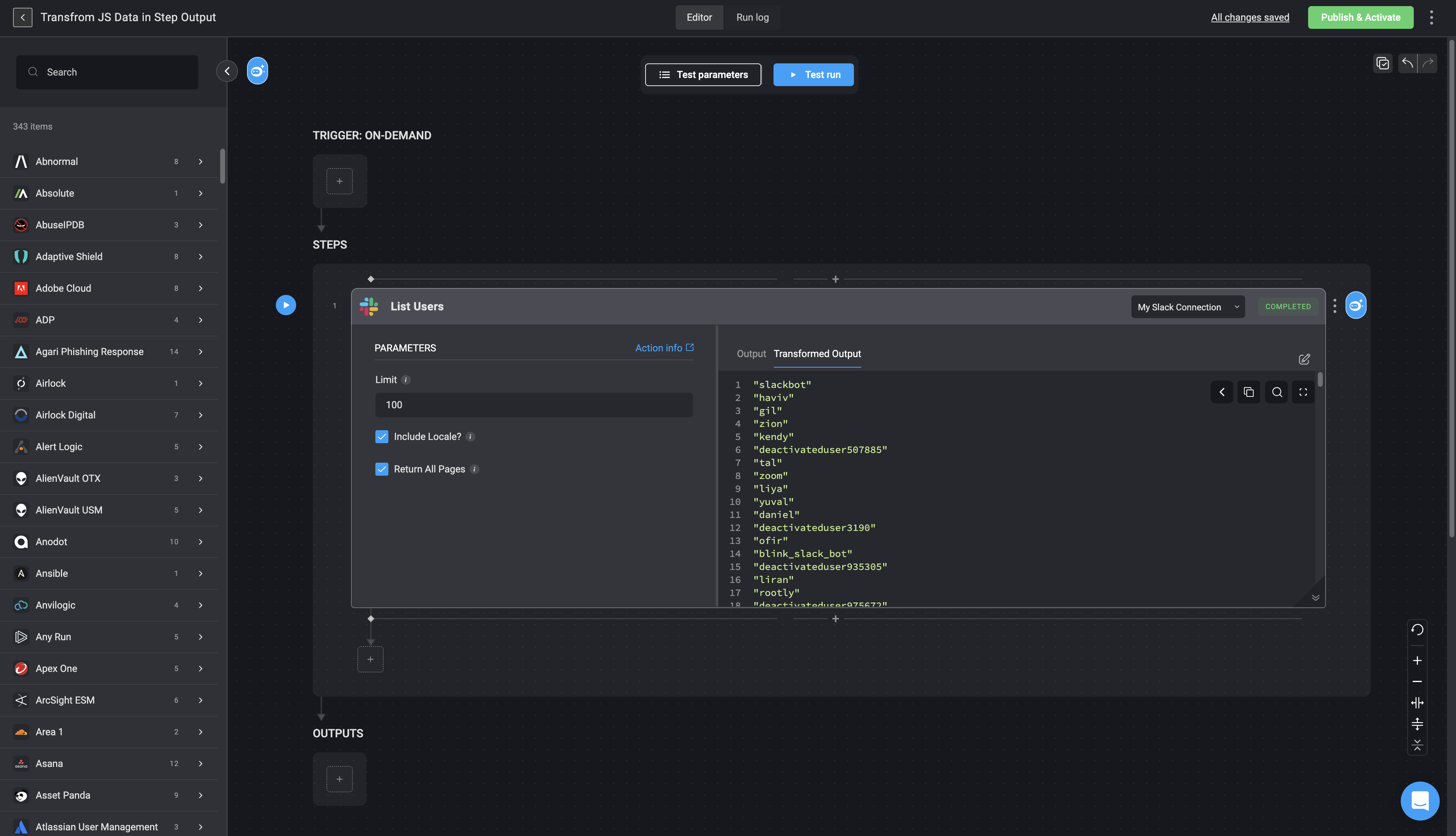Screen dimensions: 1456x836
Task: Open the chat support bubble
Action: click(1419, 800)
